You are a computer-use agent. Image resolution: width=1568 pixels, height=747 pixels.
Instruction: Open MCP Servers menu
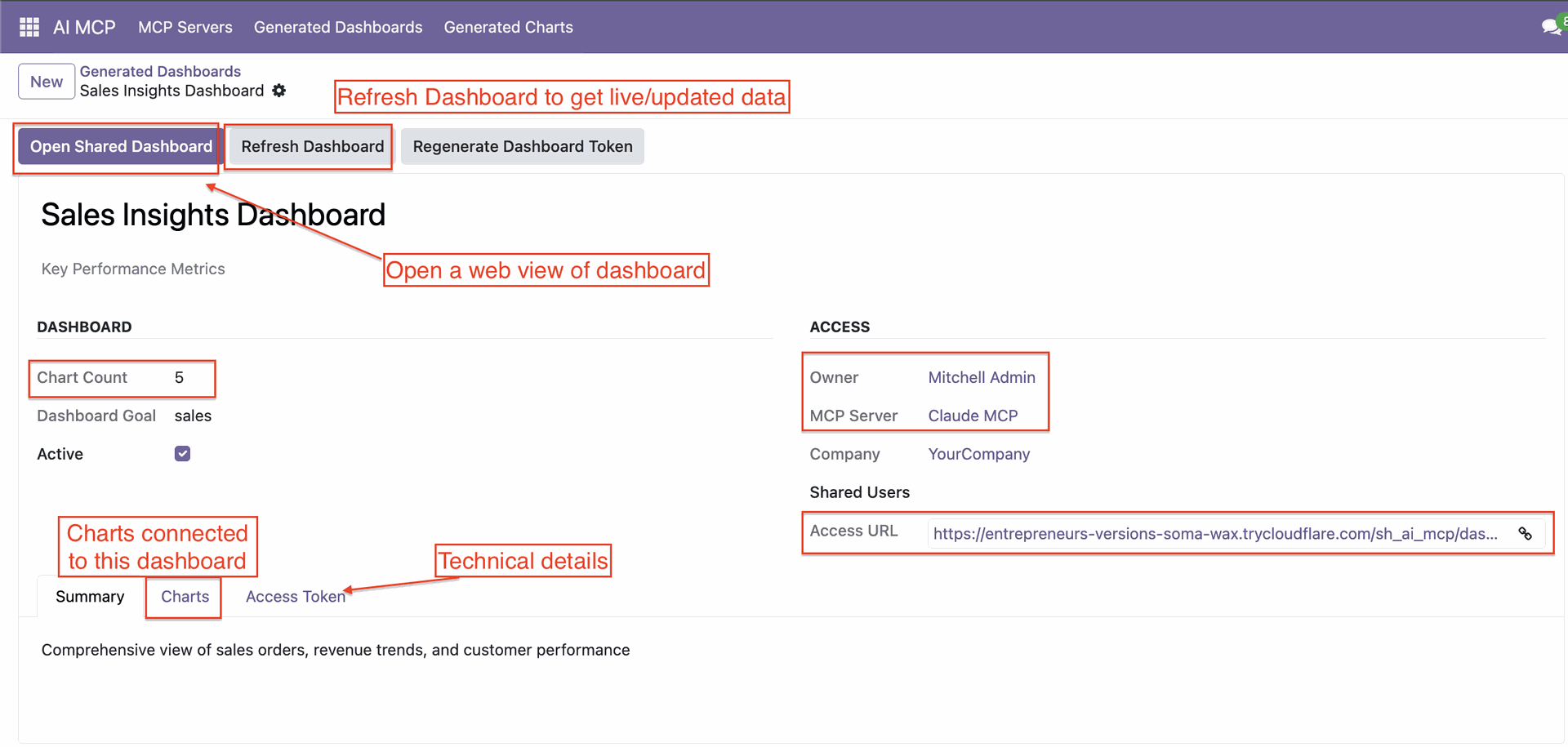(185, 27)
